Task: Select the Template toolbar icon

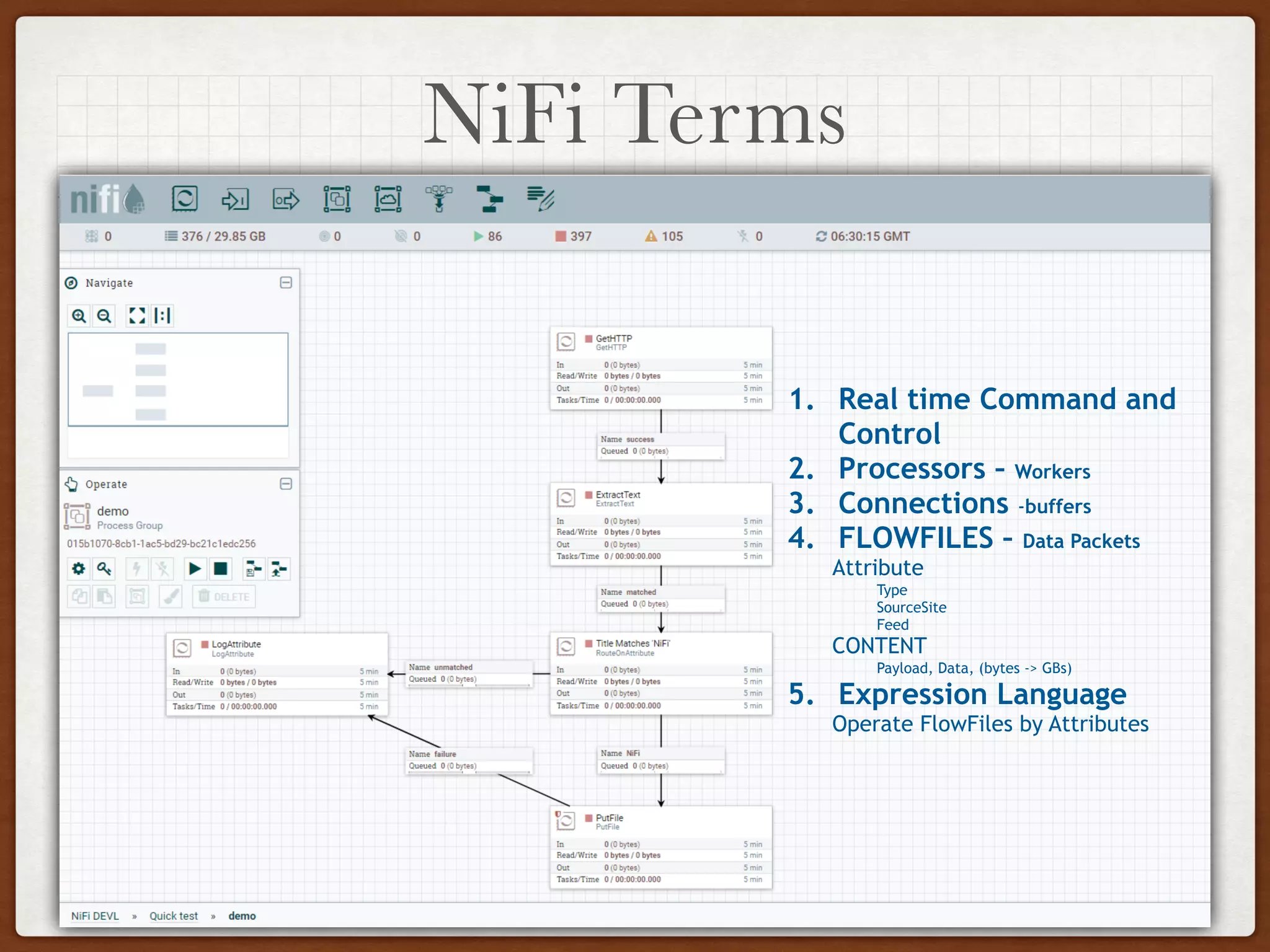Action: point(490,199)
